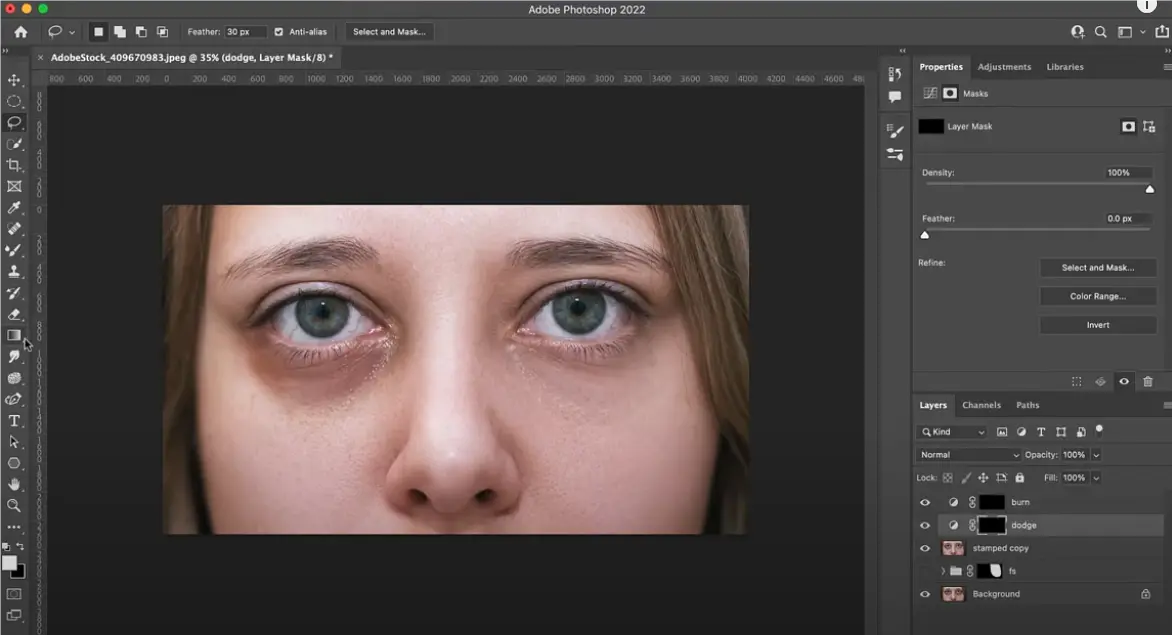Select the Ellipse shape tool

point(14,463)
